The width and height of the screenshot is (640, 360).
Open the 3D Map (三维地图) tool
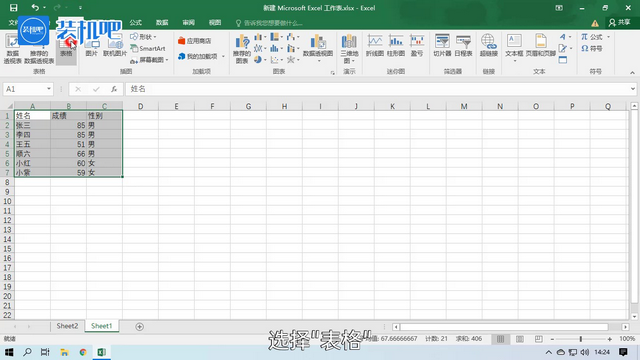(x=349, y=49)
